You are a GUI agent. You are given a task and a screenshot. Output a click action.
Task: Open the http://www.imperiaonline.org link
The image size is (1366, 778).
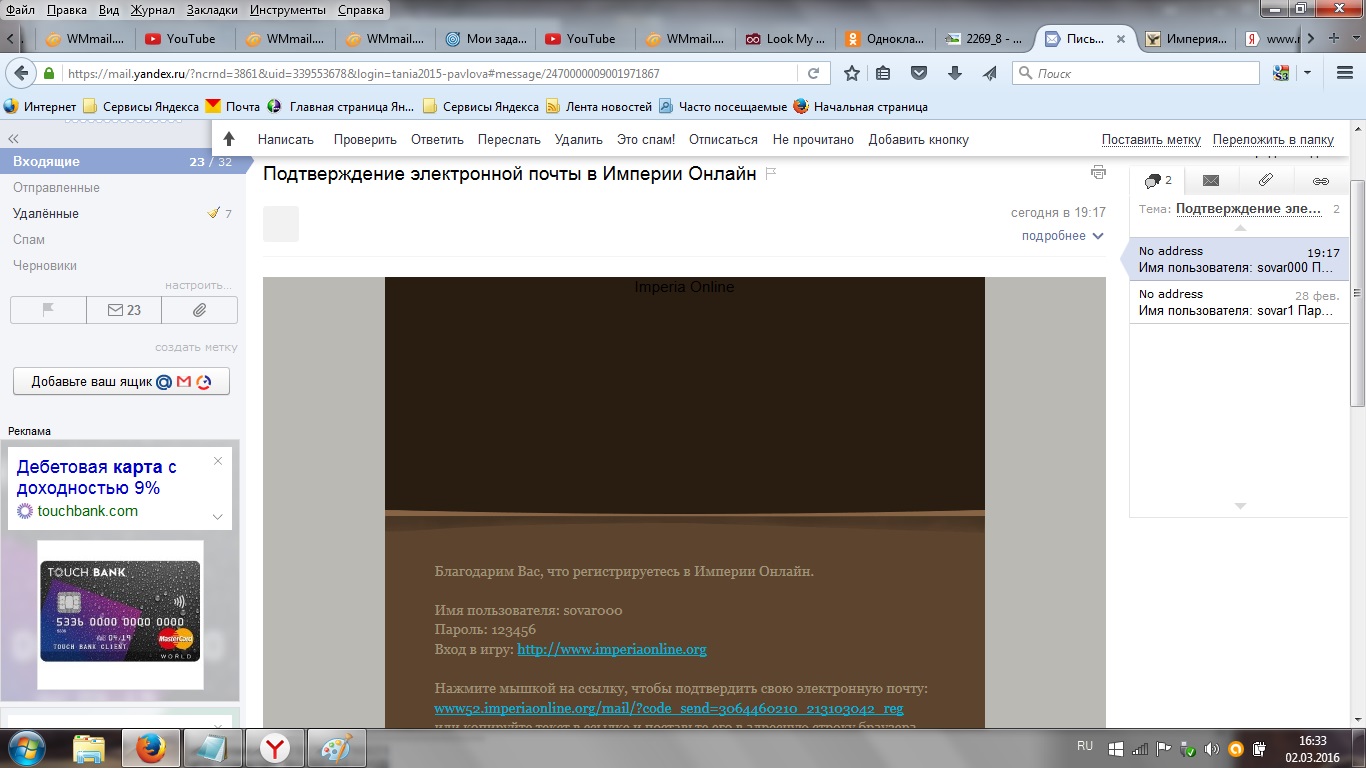tap(612, 649)
